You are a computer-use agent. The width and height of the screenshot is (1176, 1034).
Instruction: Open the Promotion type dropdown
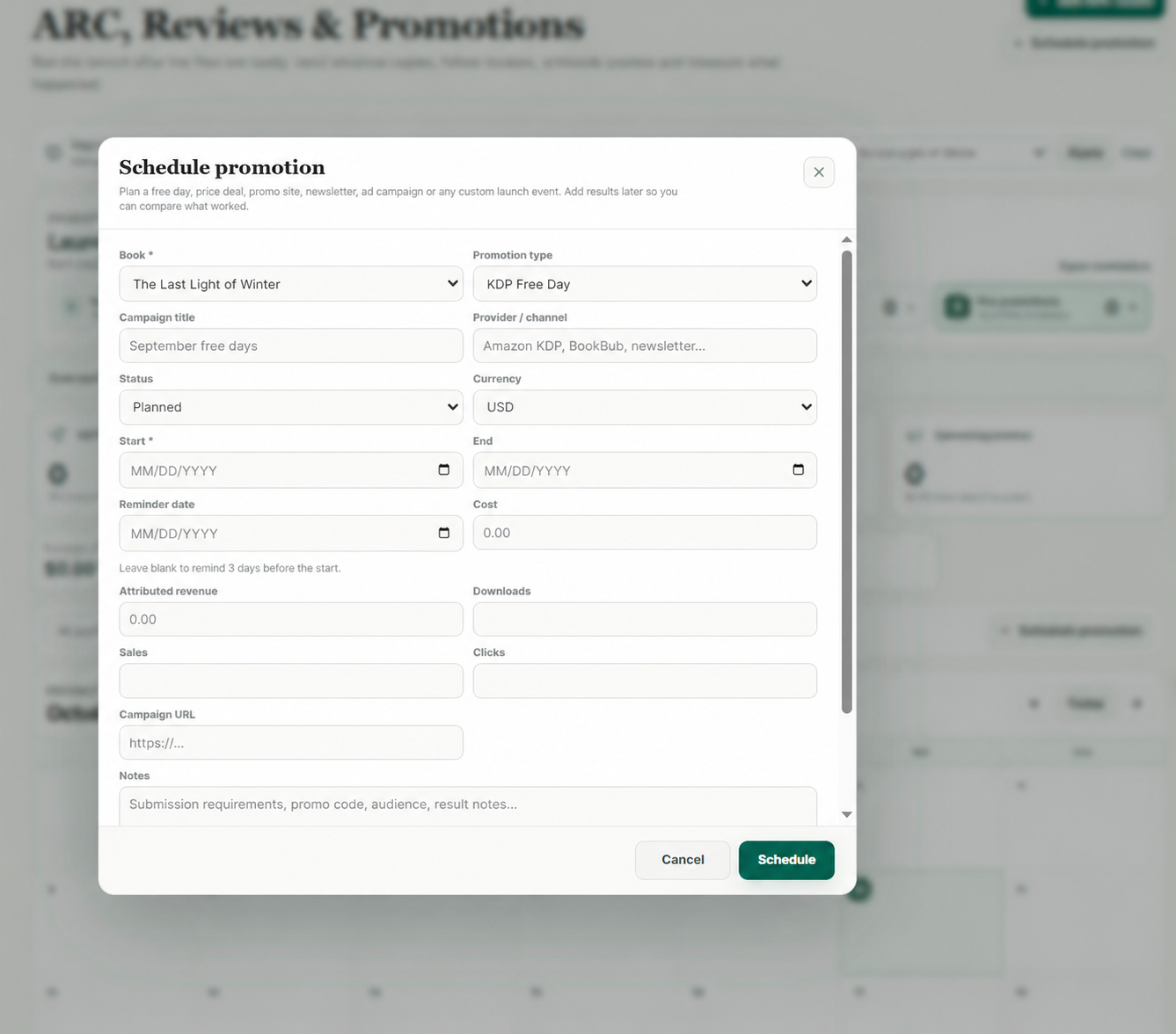click(645, 284)
